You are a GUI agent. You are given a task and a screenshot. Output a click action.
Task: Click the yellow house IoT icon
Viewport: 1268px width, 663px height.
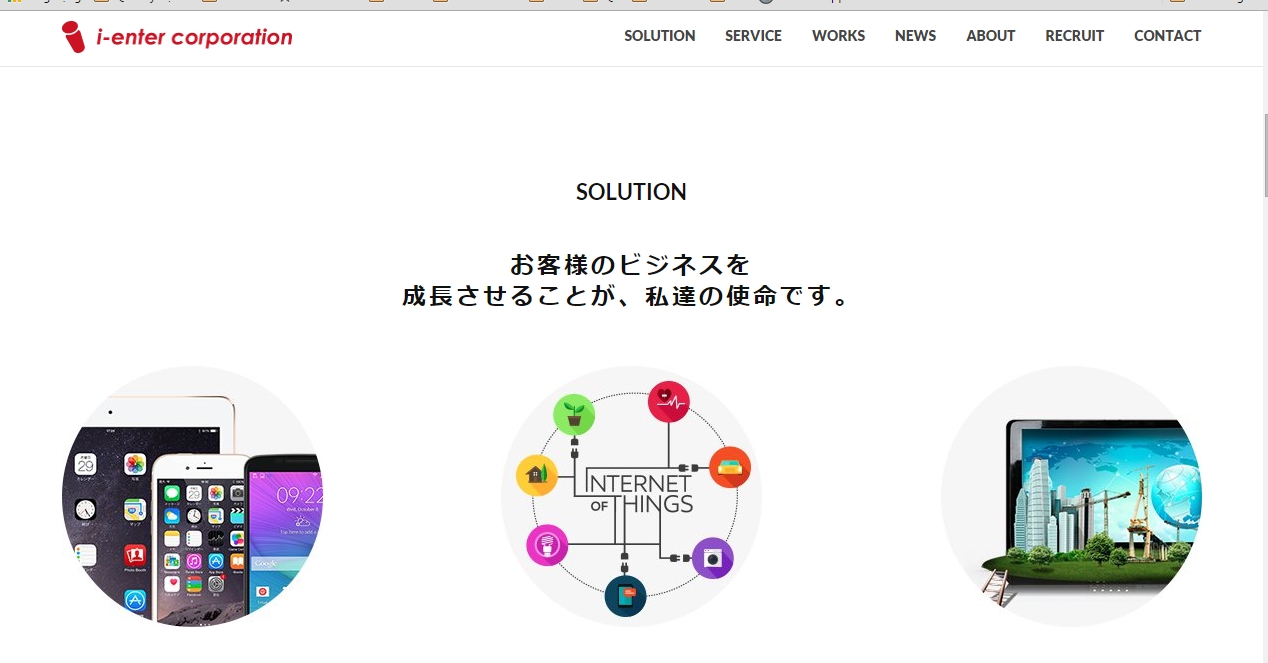(x=537, y=475)
